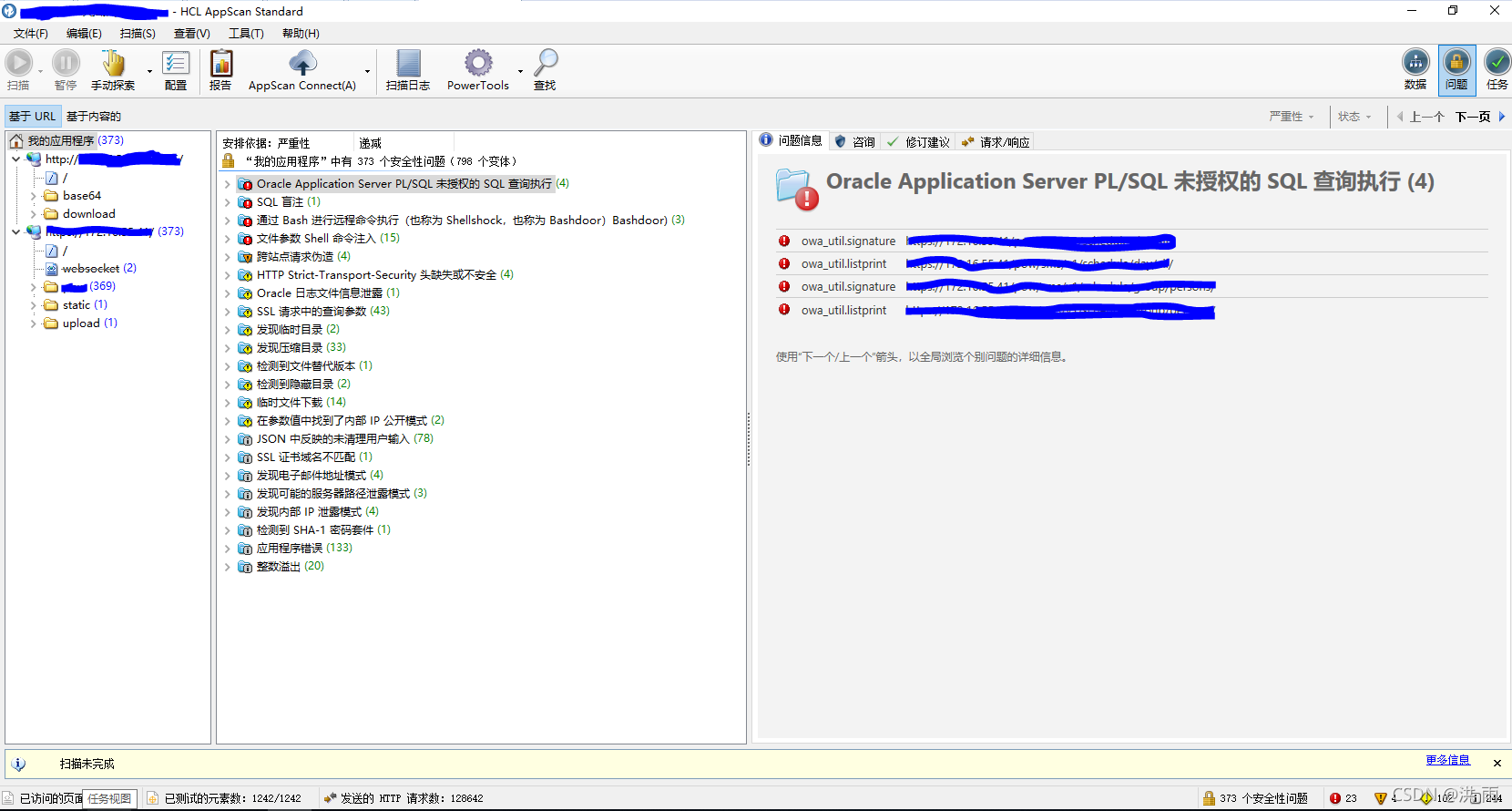The height and width of the screenshot is (811, 1512).
Task: Open the 手动探索 dropdown arrow
Action: coord(149,71)
